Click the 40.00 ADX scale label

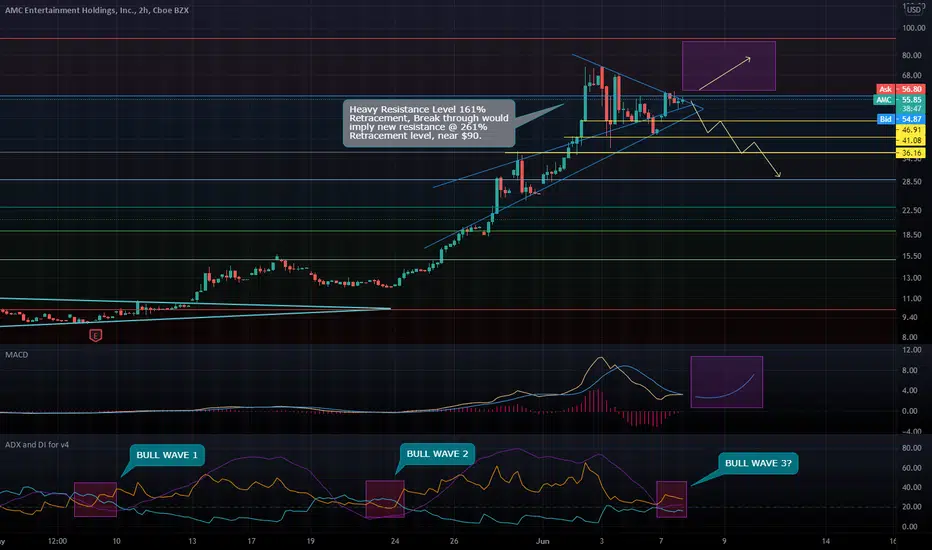(913, 488)
